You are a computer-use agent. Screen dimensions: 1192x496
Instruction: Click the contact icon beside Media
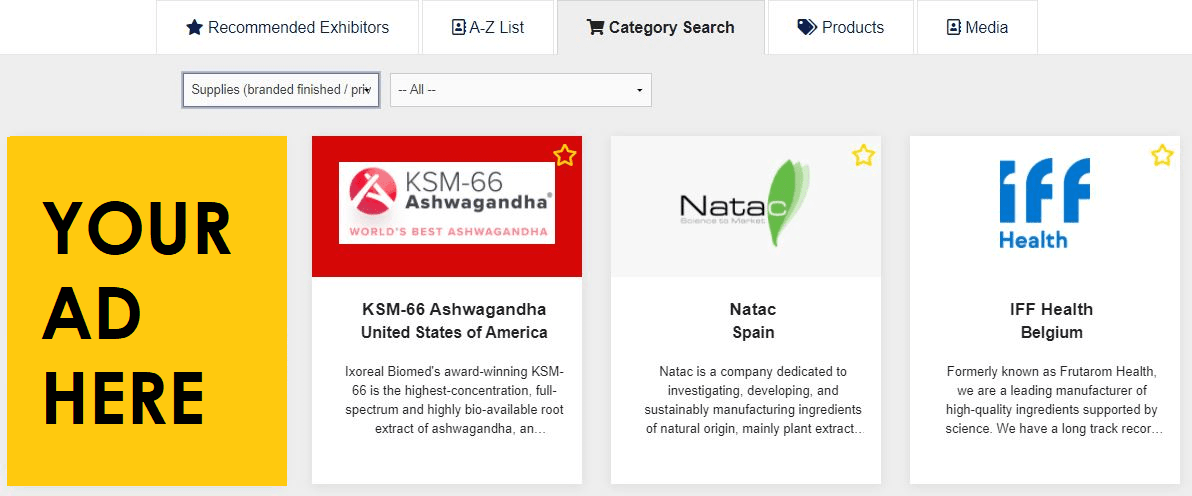click(954, 27)
